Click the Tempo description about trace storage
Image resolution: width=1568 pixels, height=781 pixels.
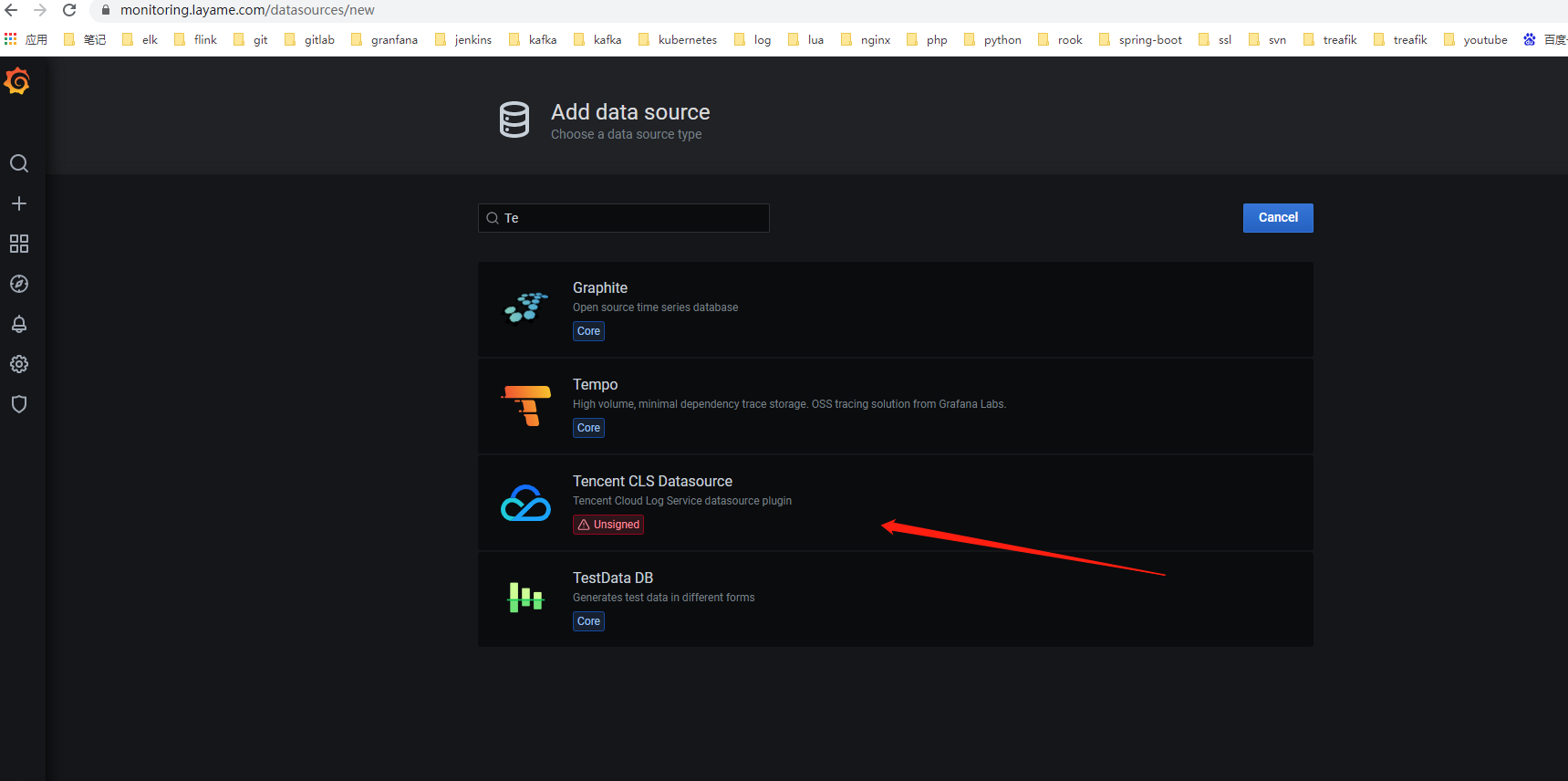pos(789,404)
